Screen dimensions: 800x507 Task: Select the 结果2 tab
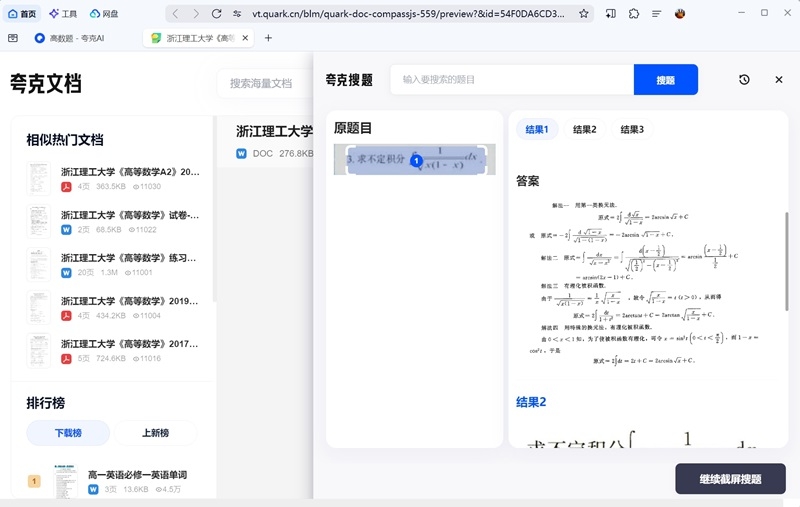585,130
